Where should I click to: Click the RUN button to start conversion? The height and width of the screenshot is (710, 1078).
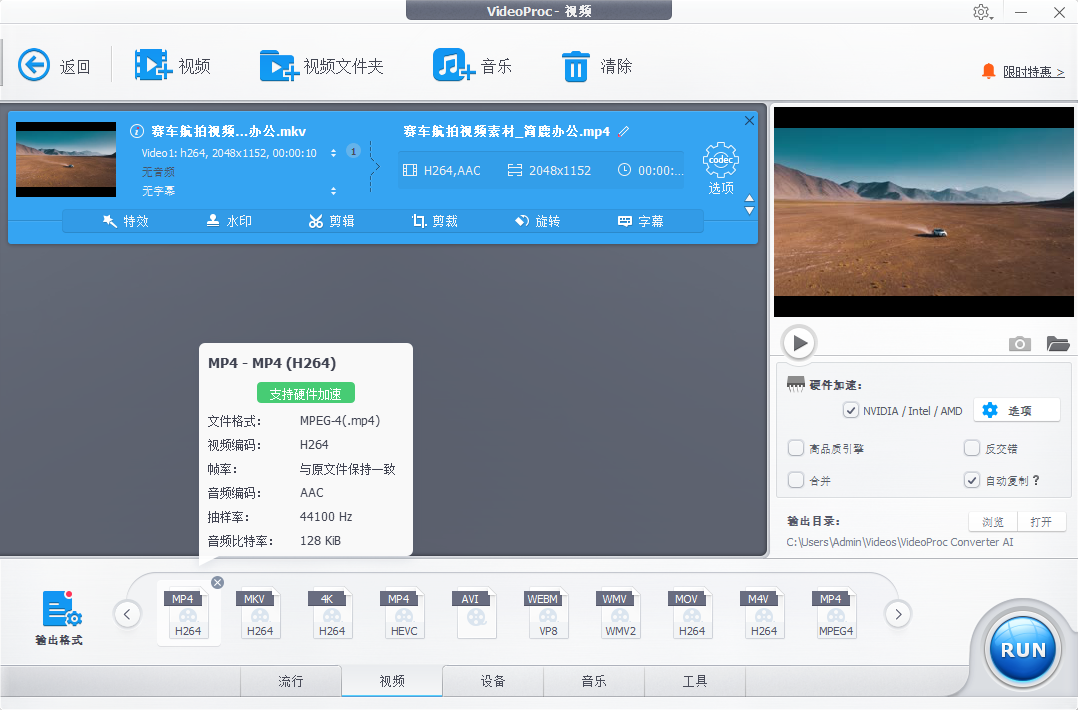tap(1021, 648)
